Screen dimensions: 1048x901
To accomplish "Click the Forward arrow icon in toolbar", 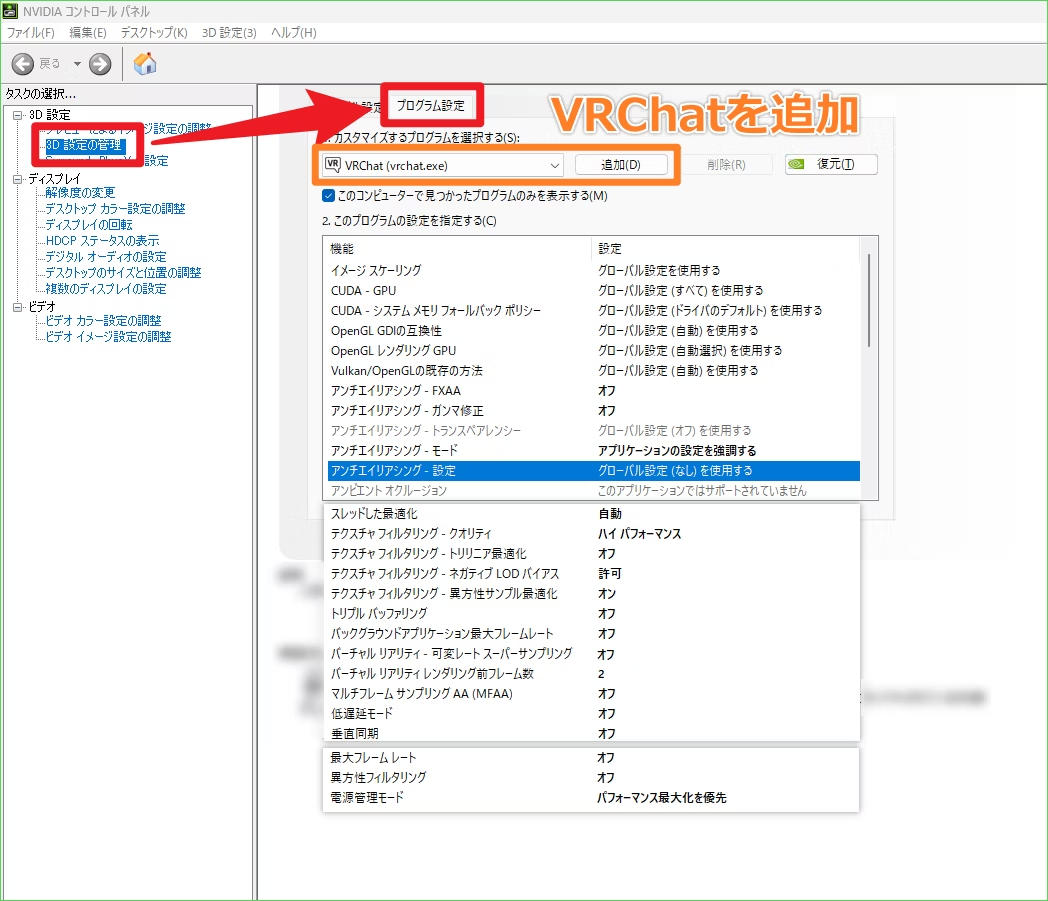I will tap(100, 64).
